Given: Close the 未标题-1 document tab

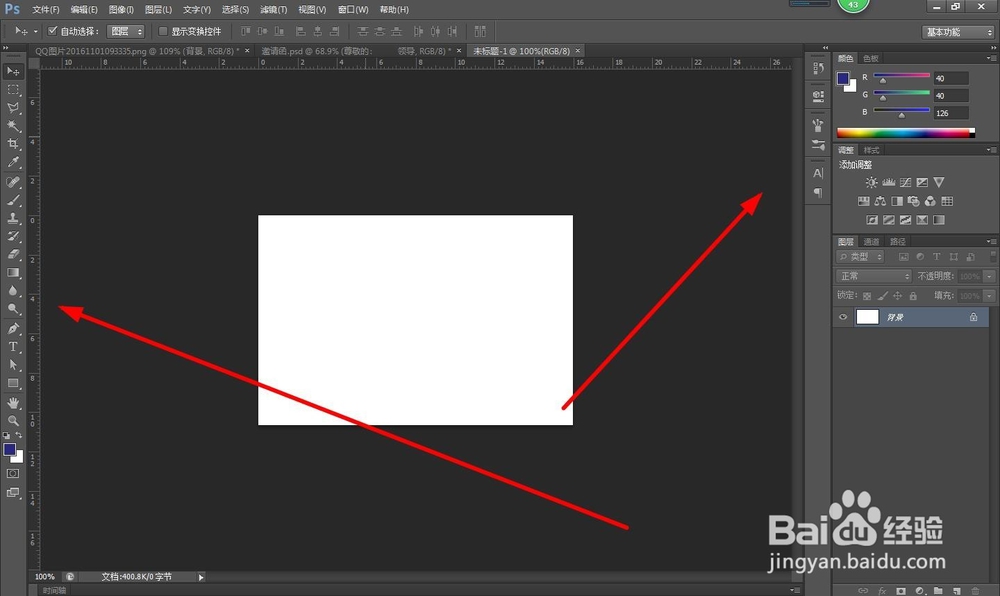Looking at the screenshot, I should 578,51.
